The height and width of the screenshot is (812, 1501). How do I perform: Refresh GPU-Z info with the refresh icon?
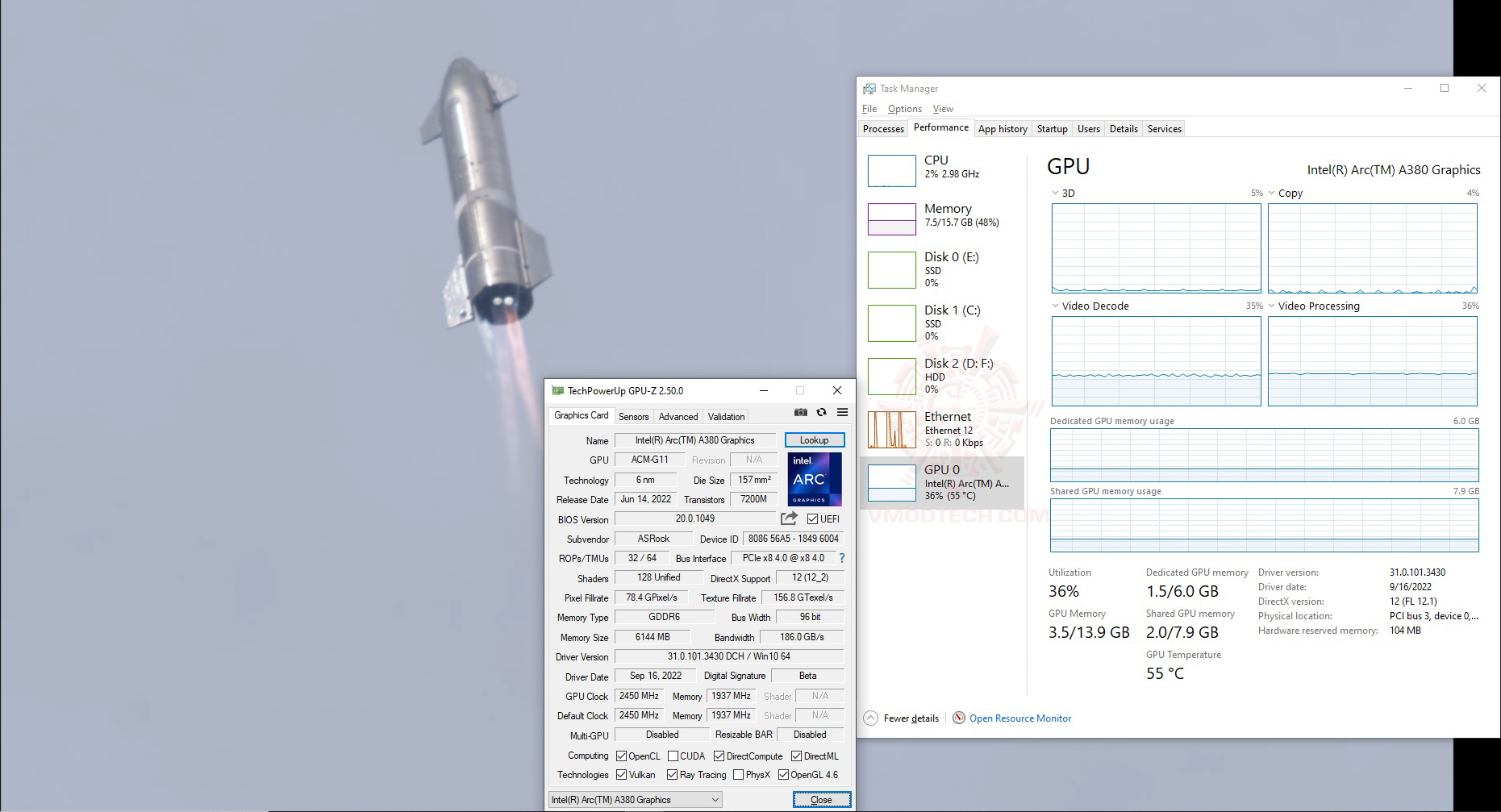coord(821,412)
